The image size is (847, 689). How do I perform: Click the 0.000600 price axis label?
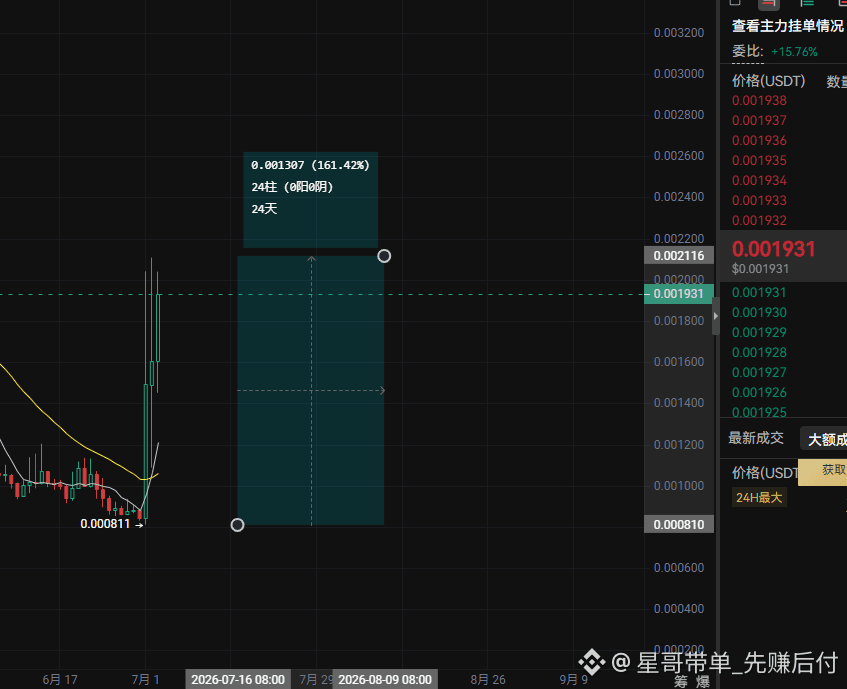678,568
